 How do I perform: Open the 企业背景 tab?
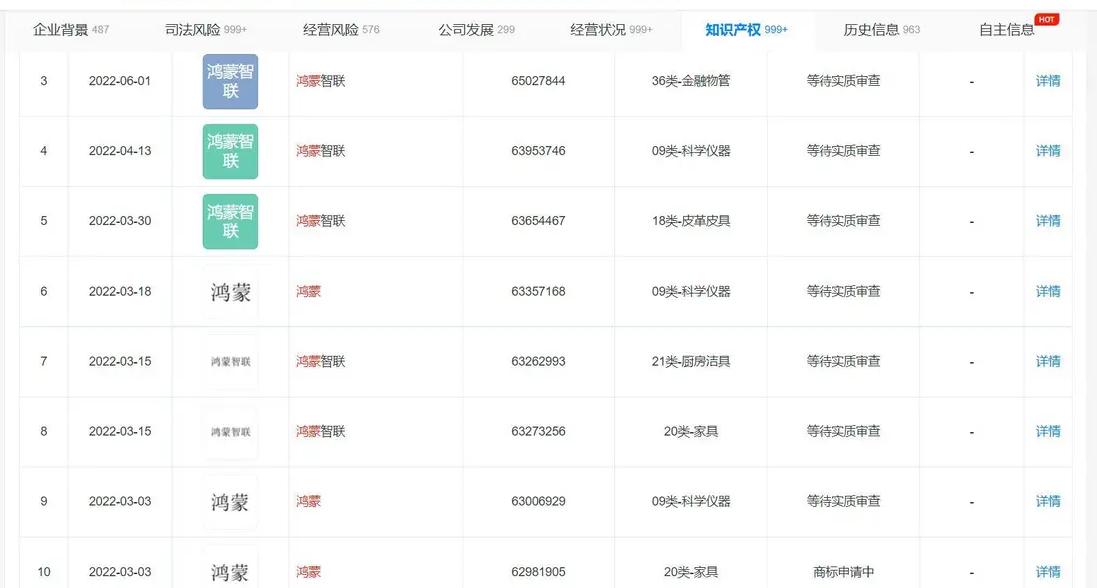[x=71, y=29]
